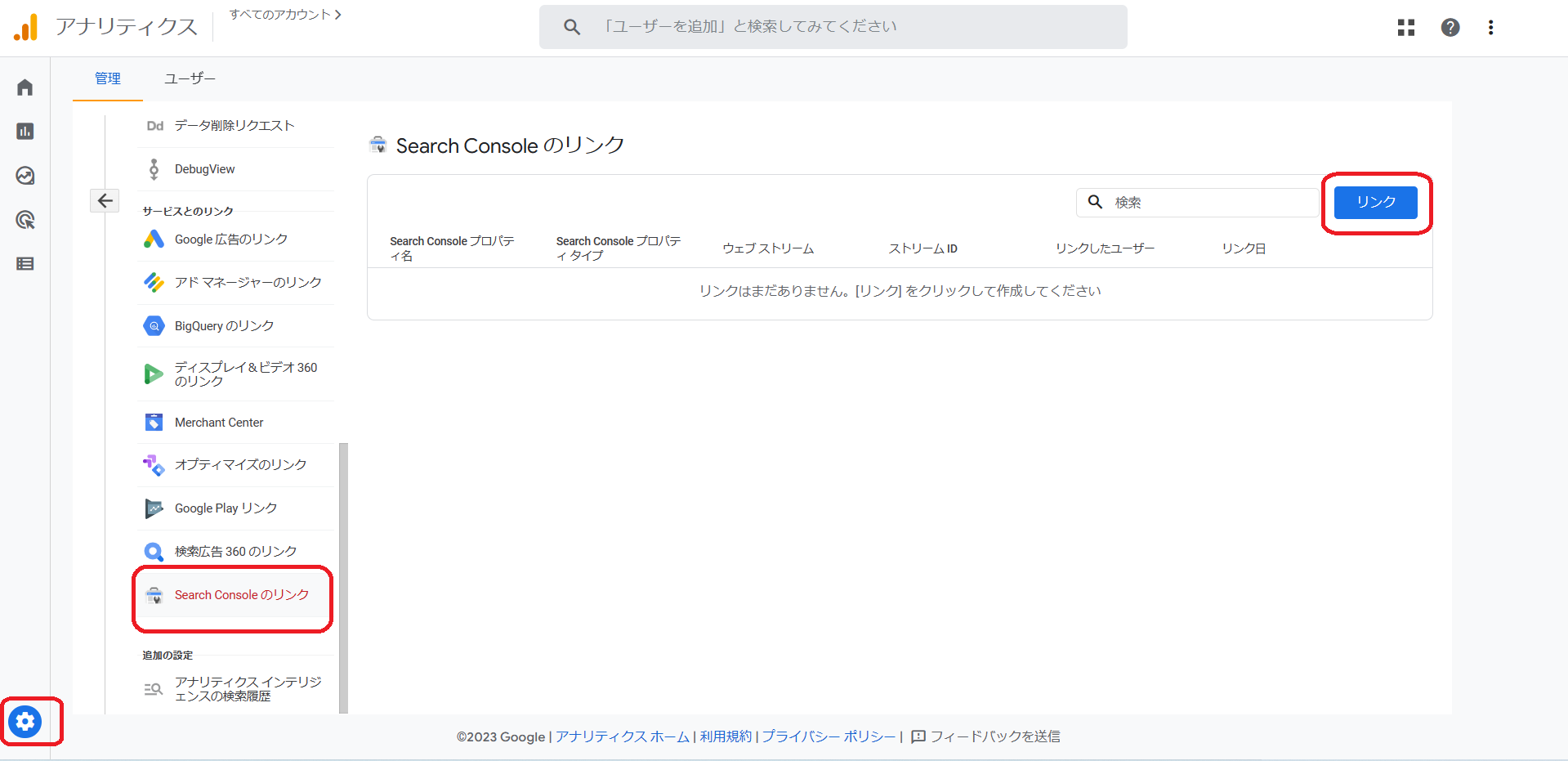Click Search Console プロパティ タイプ column header
Image resolution: width=1568 pixels, height=761 pixels.
pos(619,248)
